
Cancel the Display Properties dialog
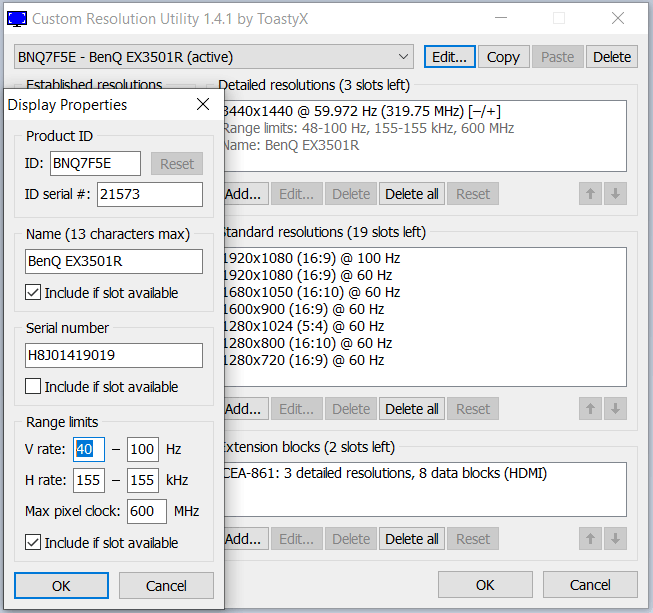(166, 586)
